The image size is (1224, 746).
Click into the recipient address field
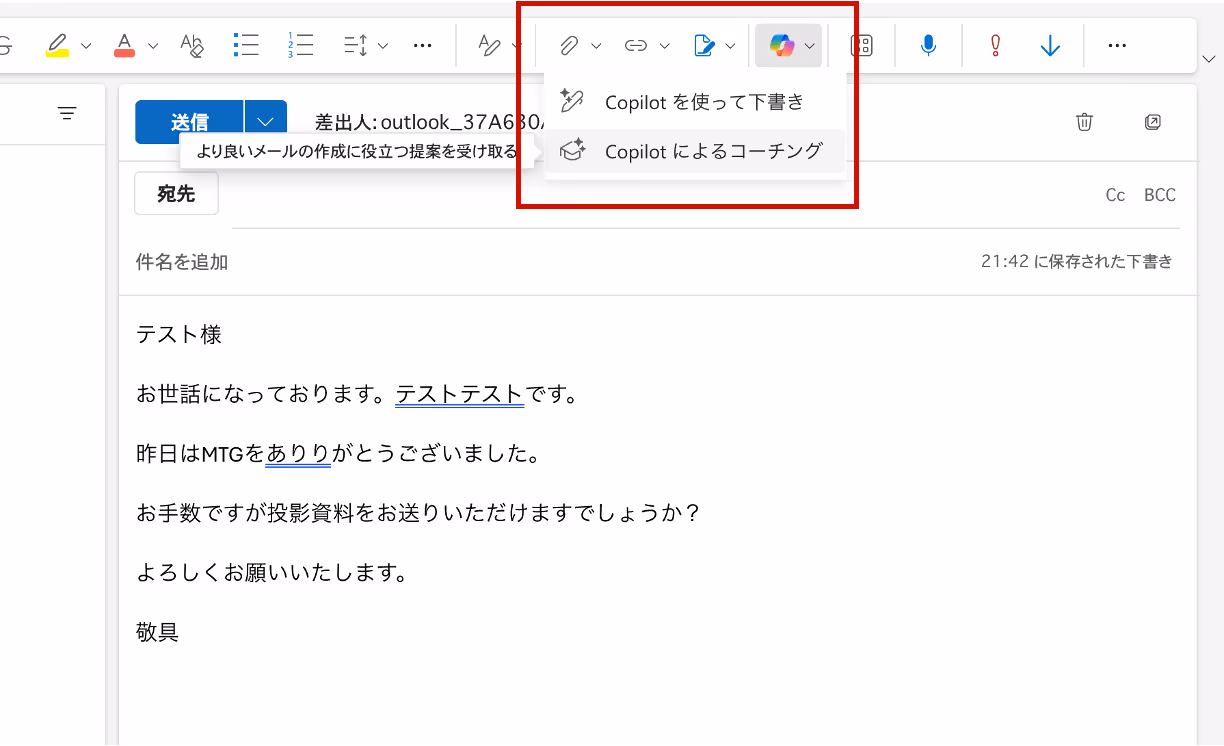pos(660,195)
